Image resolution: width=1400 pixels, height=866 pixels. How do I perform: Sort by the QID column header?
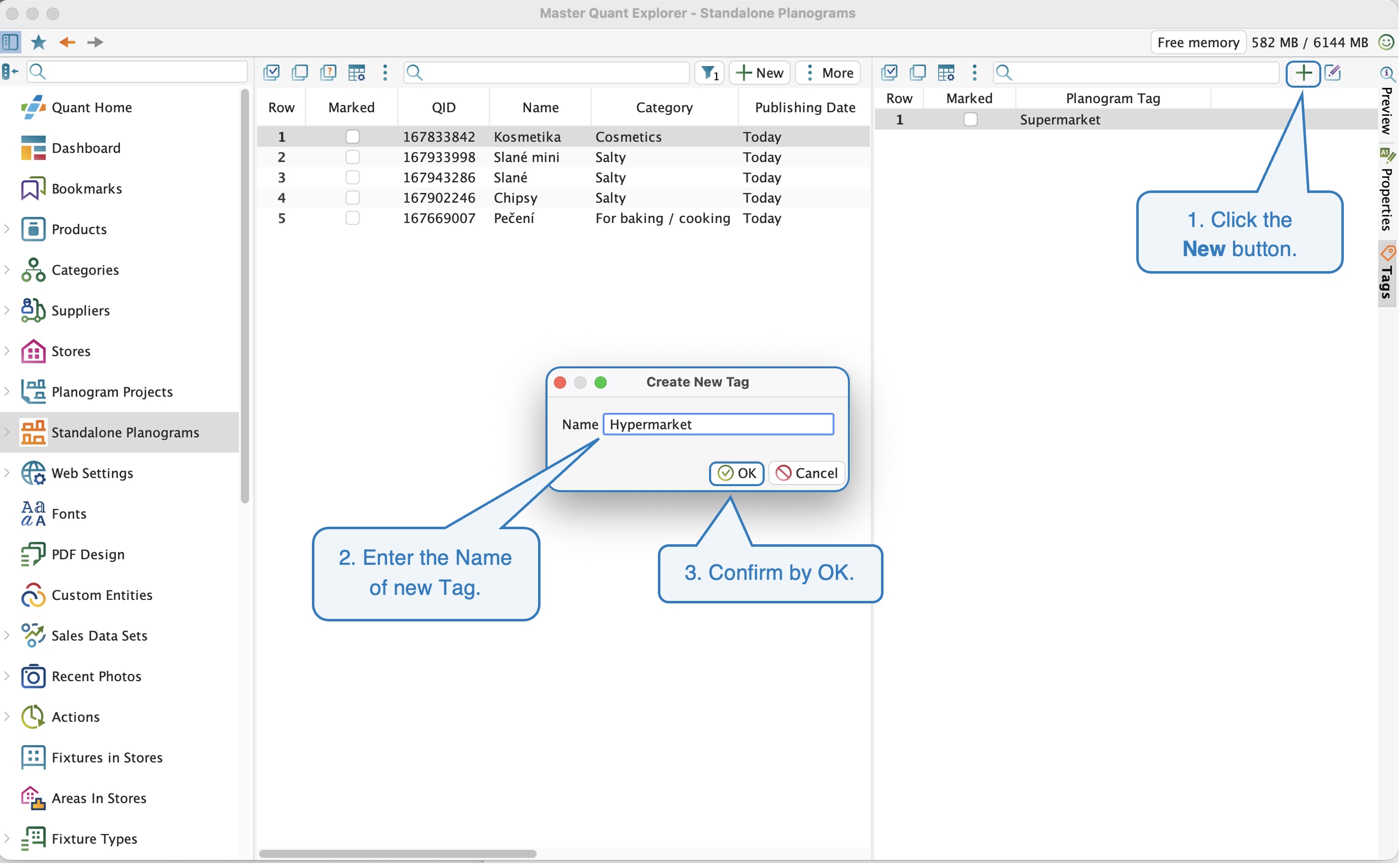coord(444,107)
